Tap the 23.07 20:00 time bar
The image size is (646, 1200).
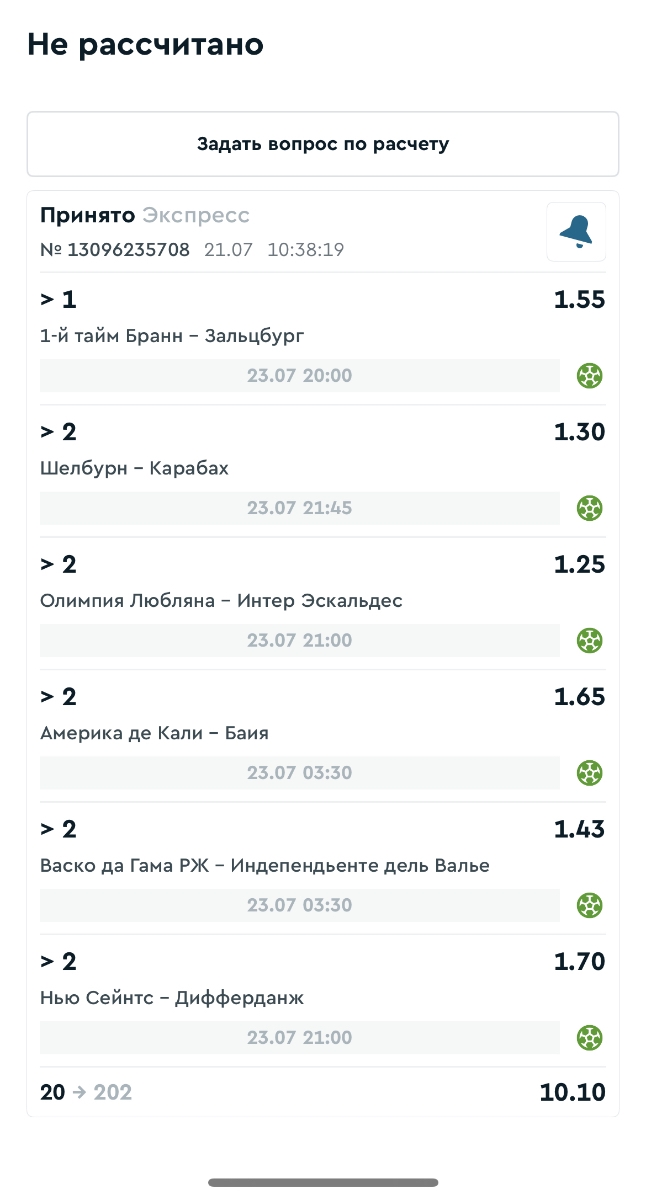coord(299,376)
